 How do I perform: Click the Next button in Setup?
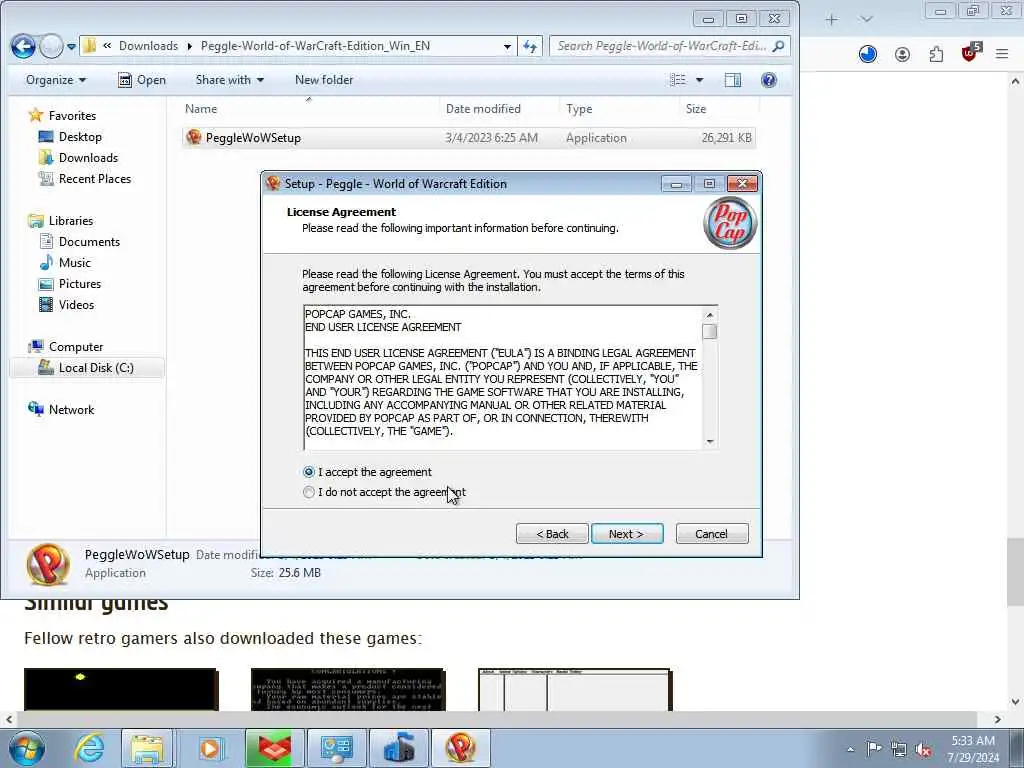tap(627, 534)
